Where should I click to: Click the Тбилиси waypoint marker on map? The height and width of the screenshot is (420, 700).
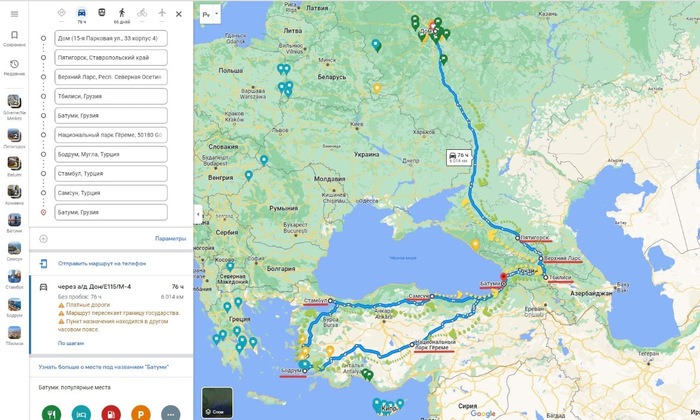point(546,278)
